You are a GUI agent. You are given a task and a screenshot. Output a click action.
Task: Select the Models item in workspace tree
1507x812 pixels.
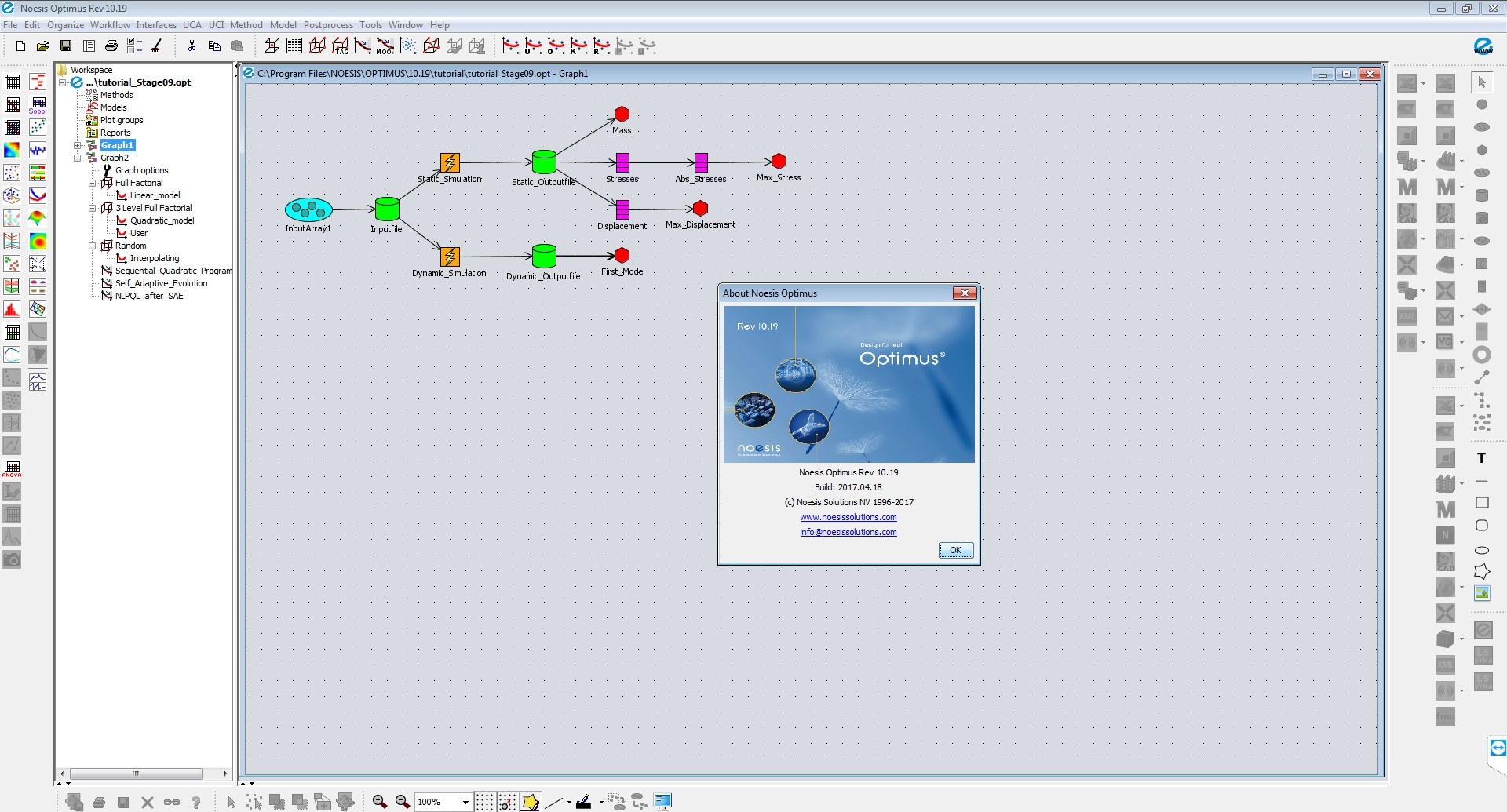coord(113,107)
